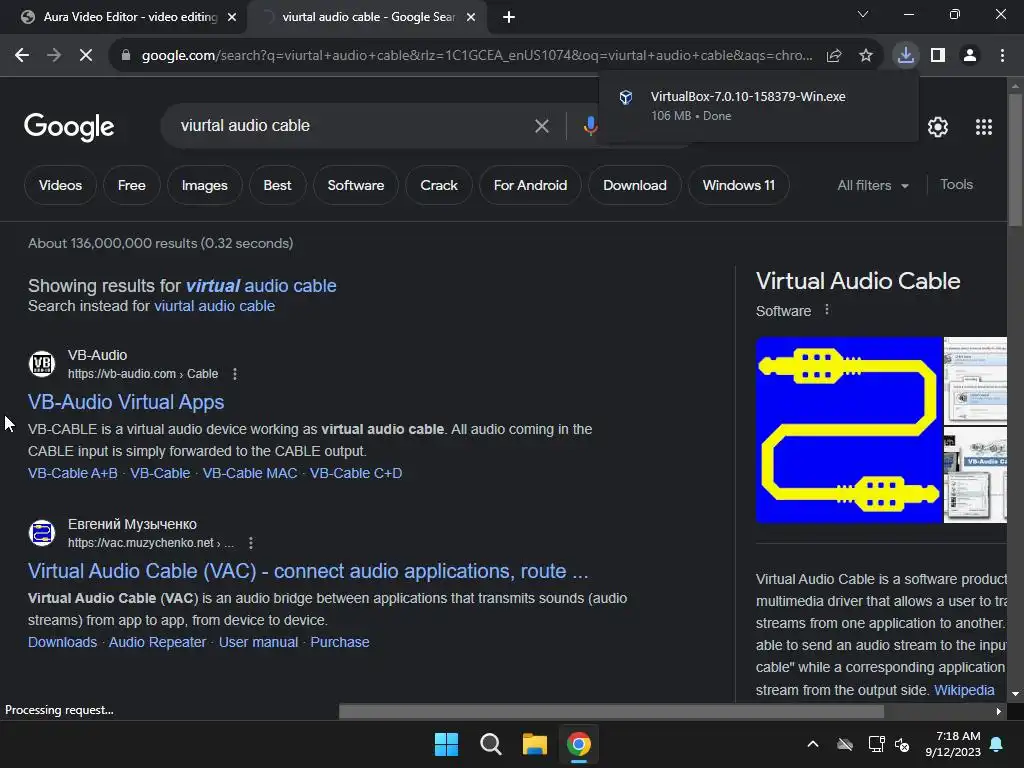Apply the Crack filter chip
Image resolution: width=1024 pixels, height=768 pixels.
pos(439,185)
